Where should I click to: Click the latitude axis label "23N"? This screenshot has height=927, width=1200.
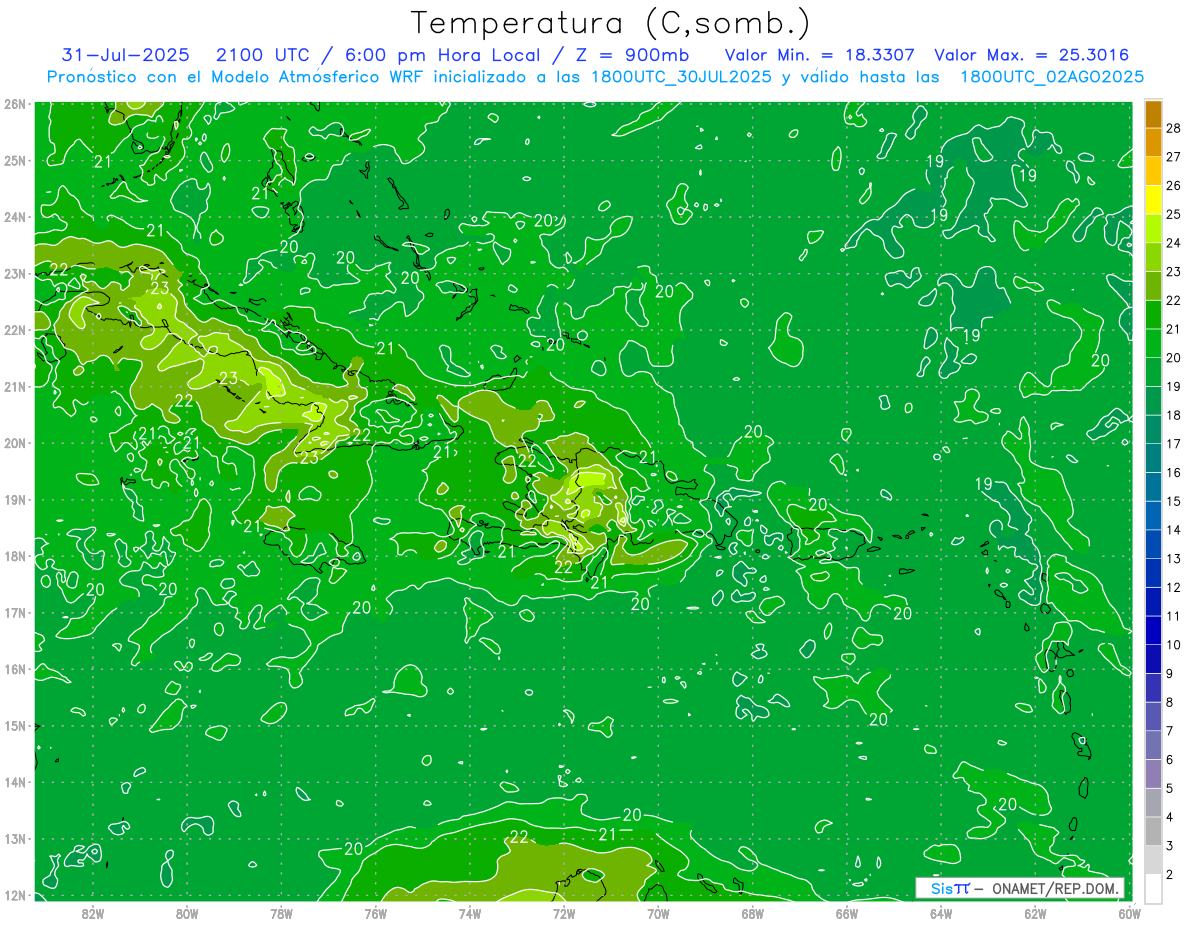(15, 274)
